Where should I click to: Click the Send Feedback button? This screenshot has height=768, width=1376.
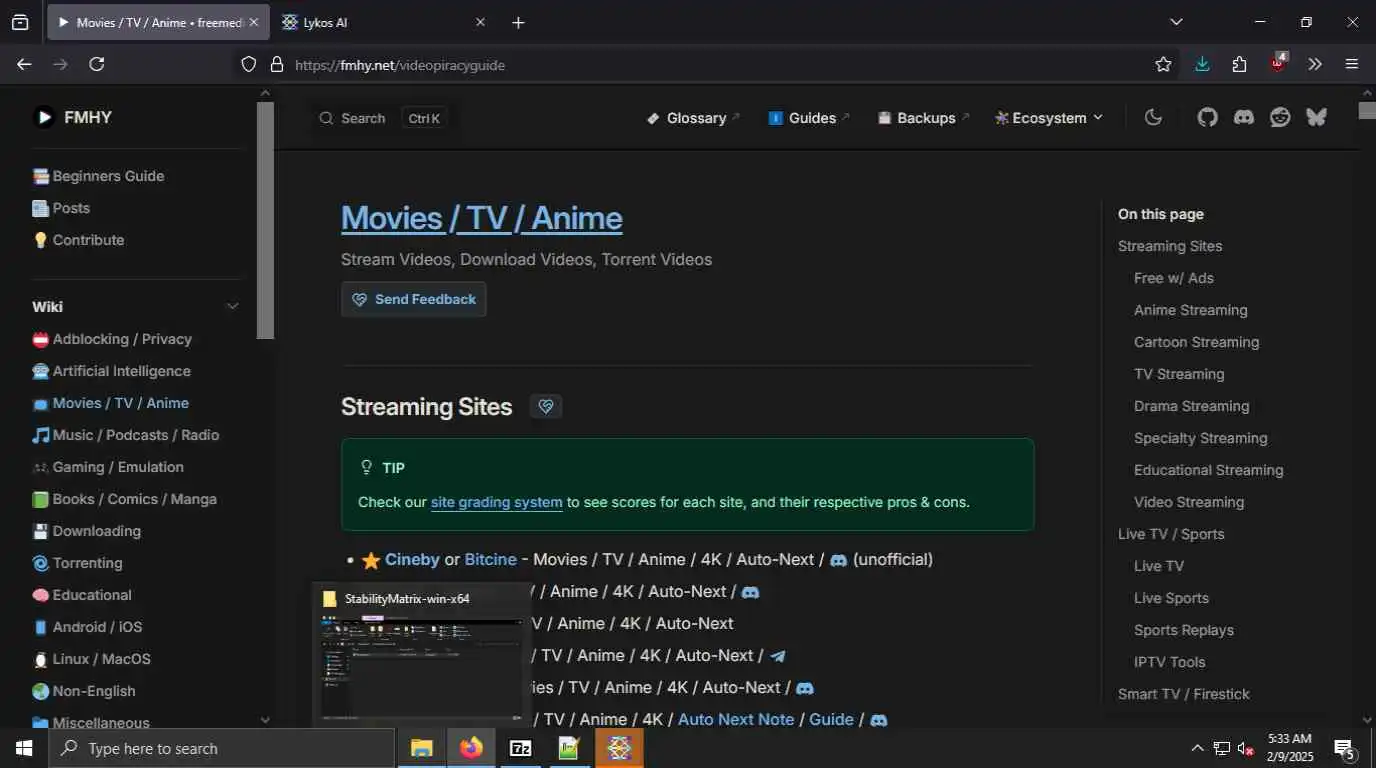tap(414, 299)
